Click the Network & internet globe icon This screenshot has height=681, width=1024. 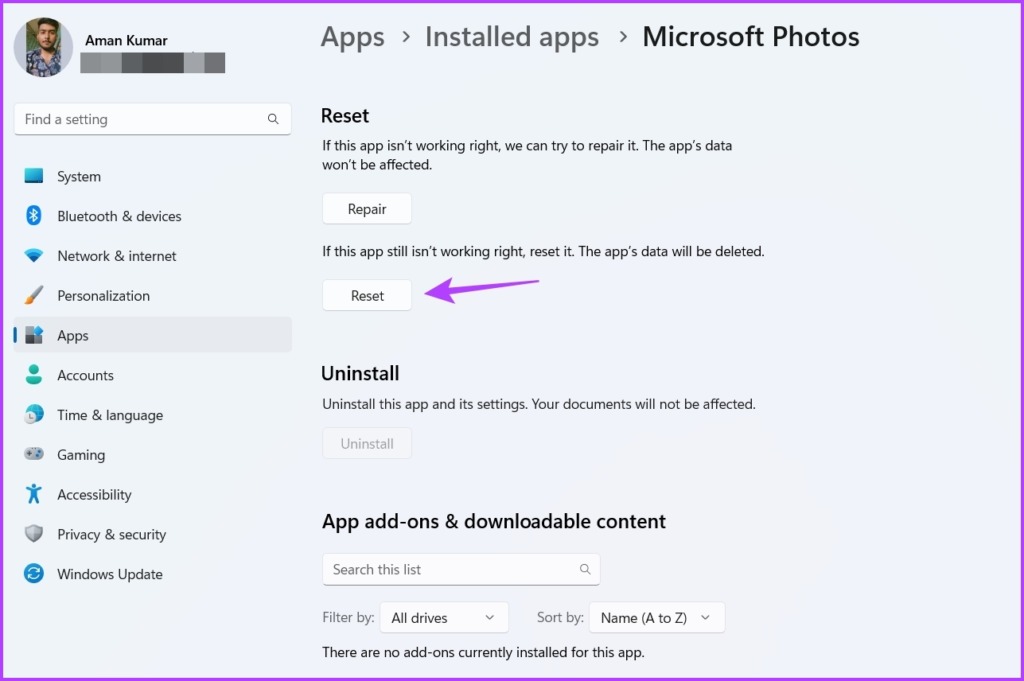[34, 256]
